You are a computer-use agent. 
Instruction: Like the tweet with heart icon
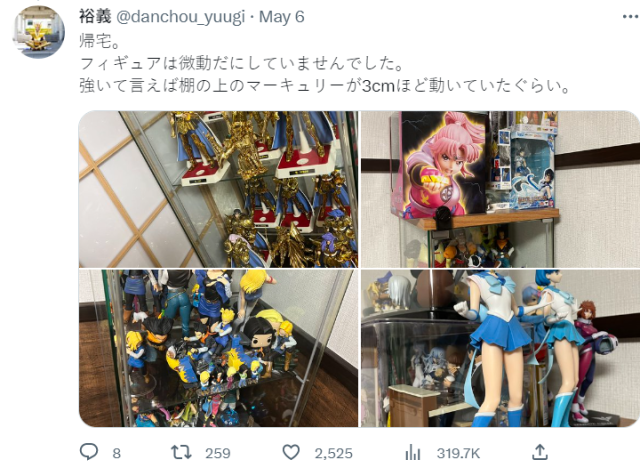[x=291, y=452]
